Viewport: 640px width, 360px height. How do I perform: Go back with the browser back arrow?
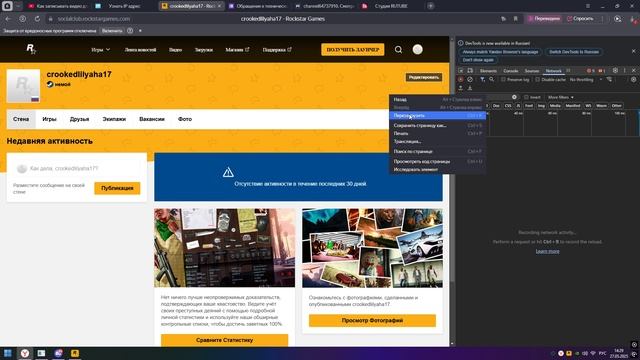tap(8, 19)
